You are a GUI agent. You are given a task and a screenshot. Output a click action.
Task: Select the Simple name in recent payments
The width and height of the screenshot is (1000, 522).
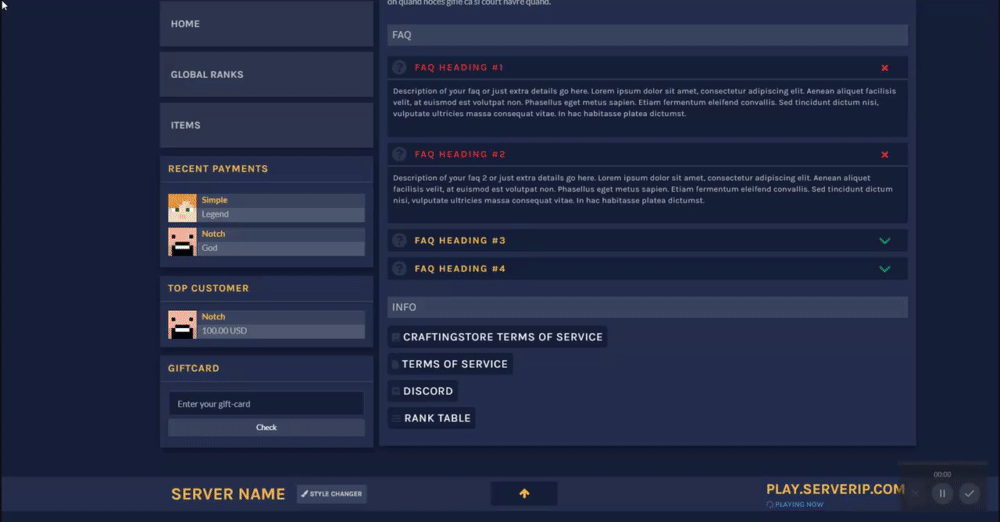214,200
